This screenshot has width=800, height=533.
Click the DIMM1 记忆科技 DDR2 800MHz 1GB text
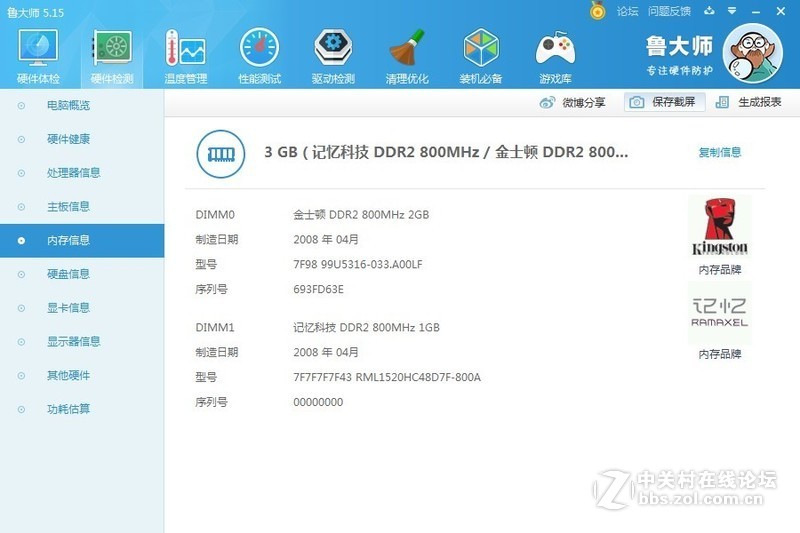coord(366,327)
